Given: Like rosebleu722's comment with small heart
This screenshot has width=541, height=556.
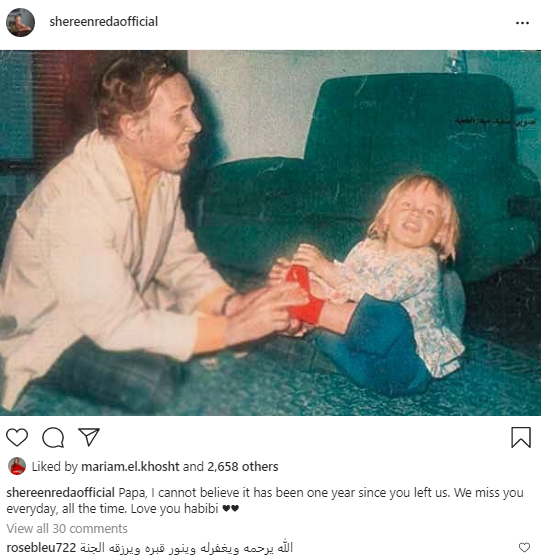Looking at the screenshot, I should click(x=524, y=547).
